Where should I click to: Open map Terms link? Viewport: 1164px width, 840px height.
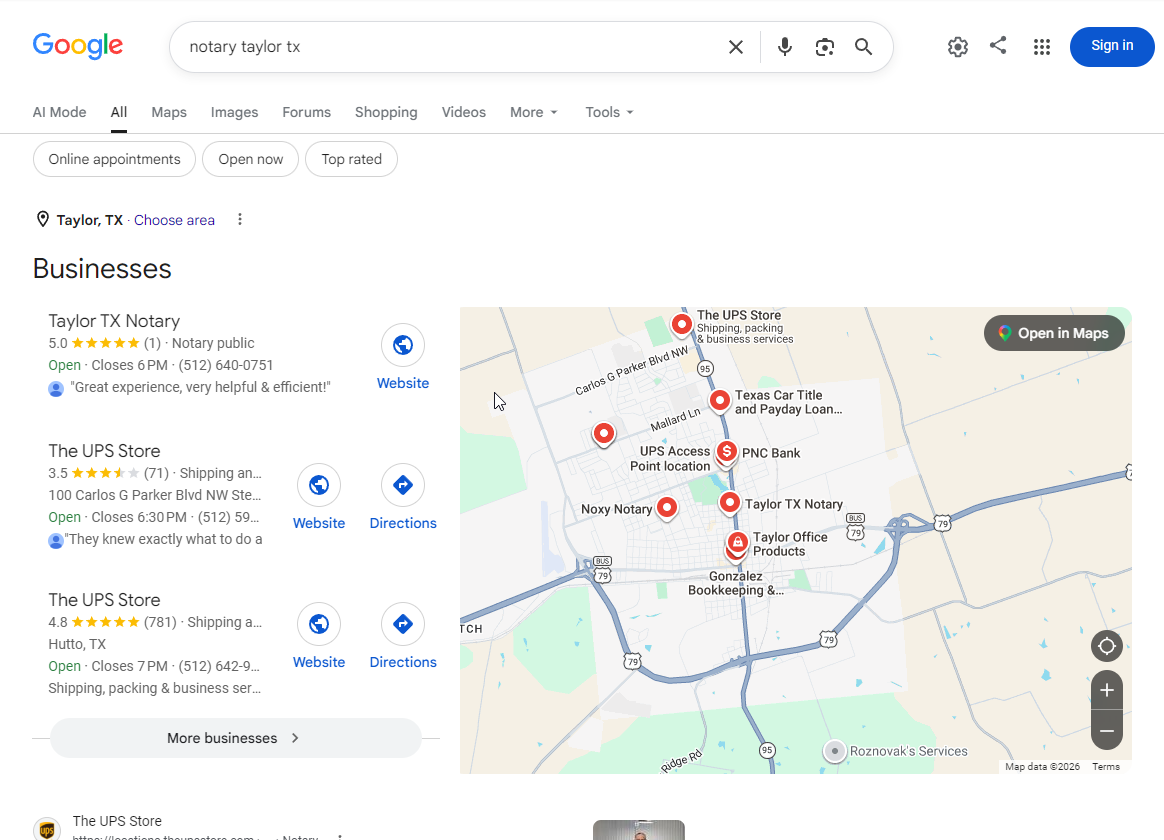[x=1106, y=767]
